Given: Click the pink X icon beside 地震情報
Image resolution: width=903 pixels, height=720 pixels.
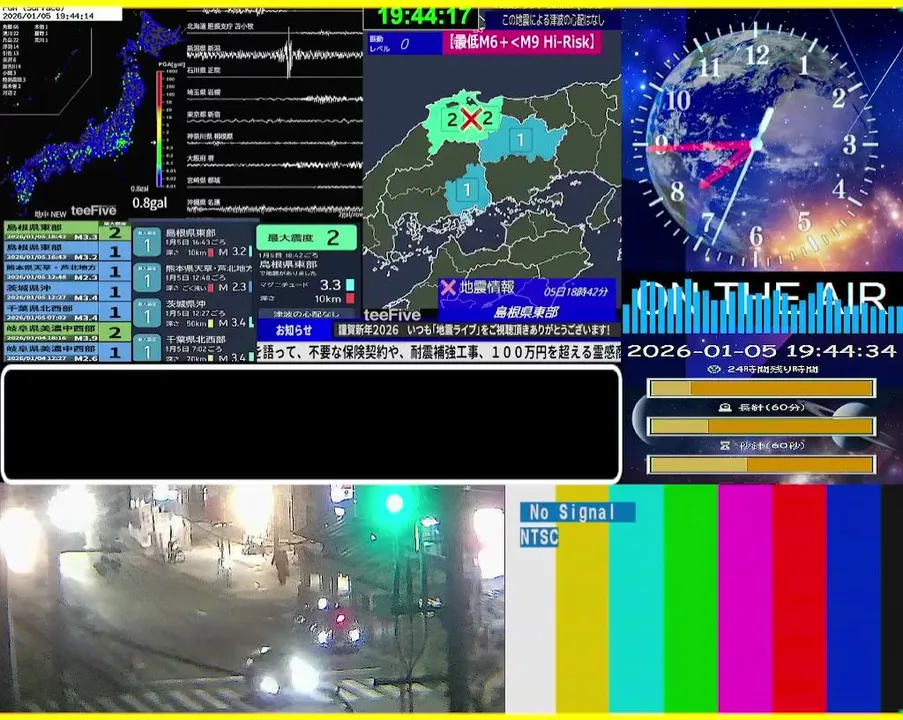Looking at the screenshot, I should pos(448,287).
